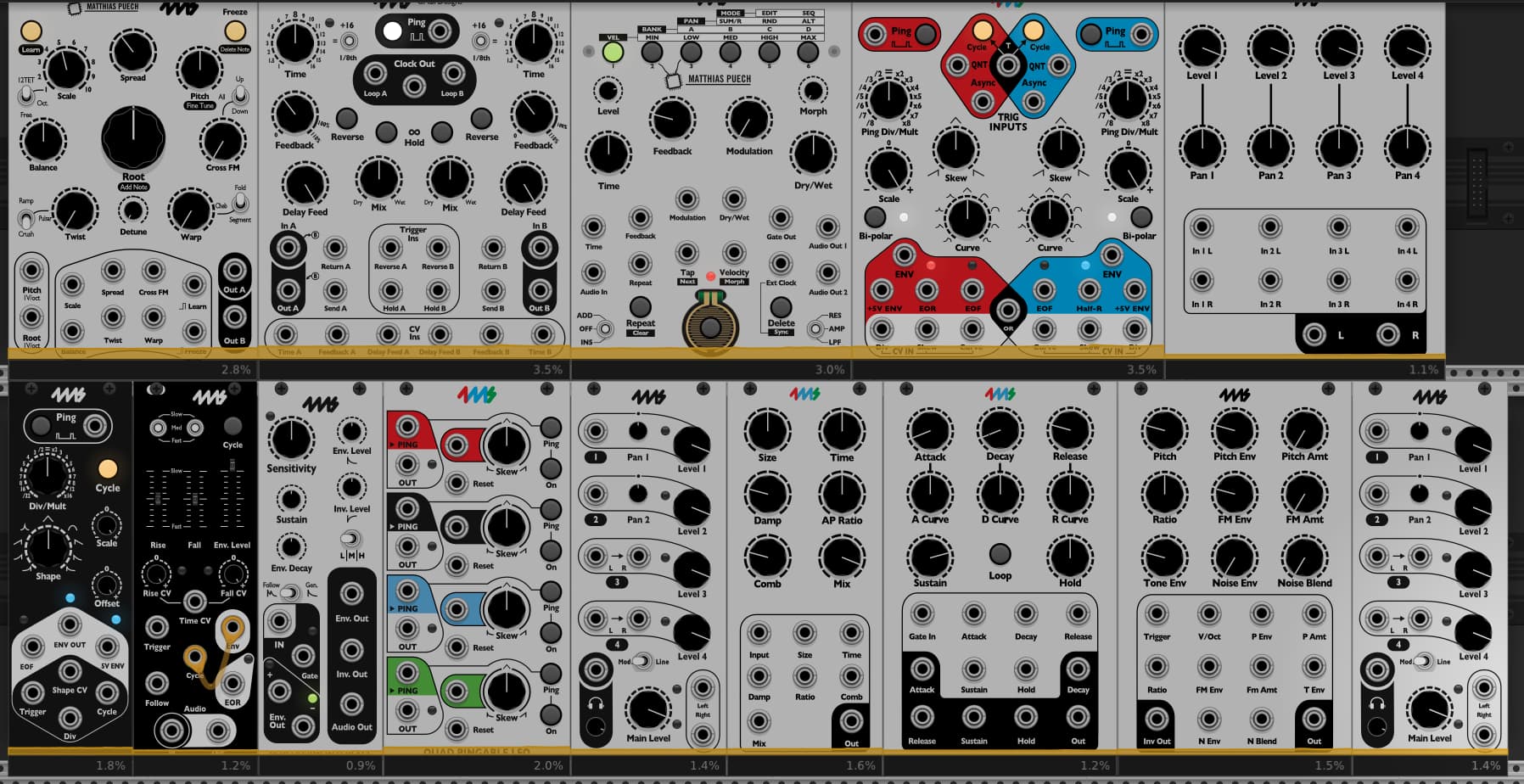The width and height of the screenshot is (1524, 784).
Task: Click the Hold B trigger jack
Action: (438, 290)
